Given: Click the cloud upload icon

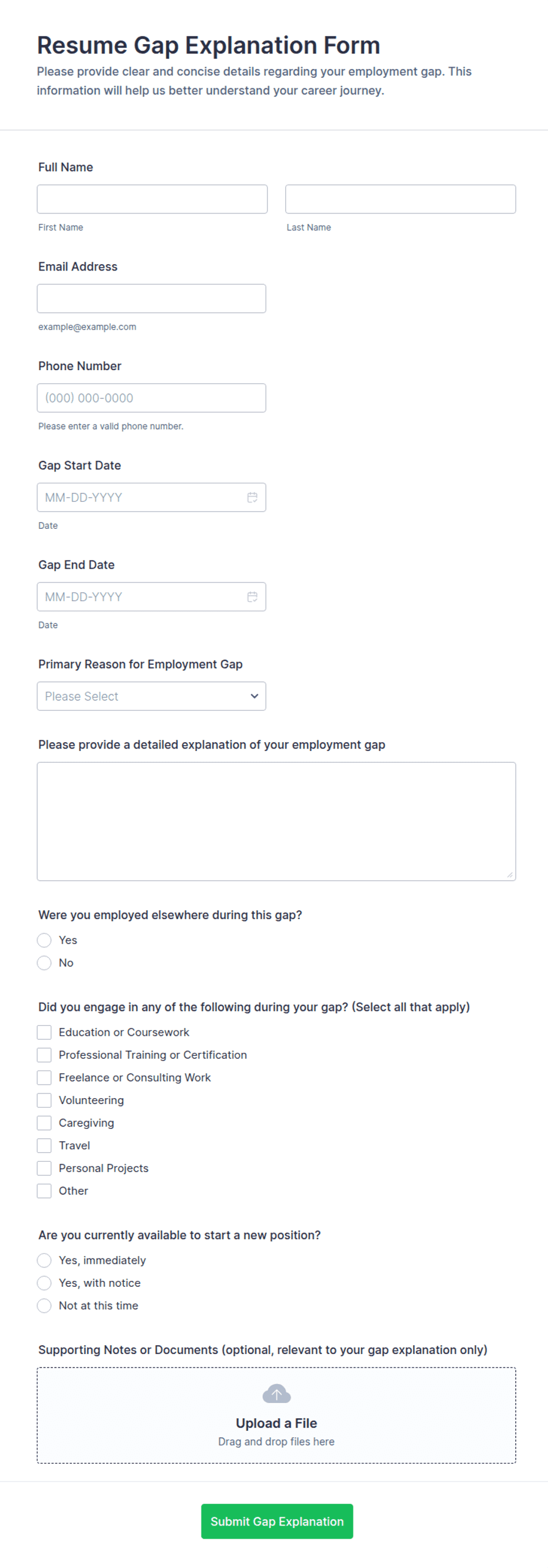Looking at the screenshot, I should 276,1394.
